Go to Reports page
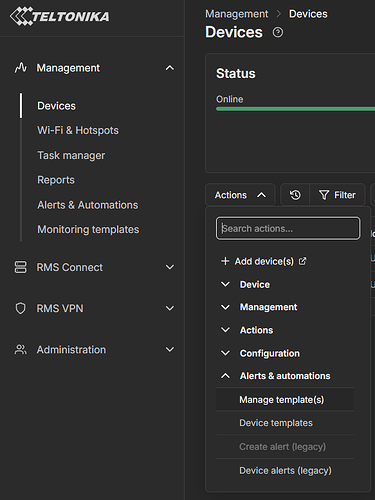 point(56,180)
